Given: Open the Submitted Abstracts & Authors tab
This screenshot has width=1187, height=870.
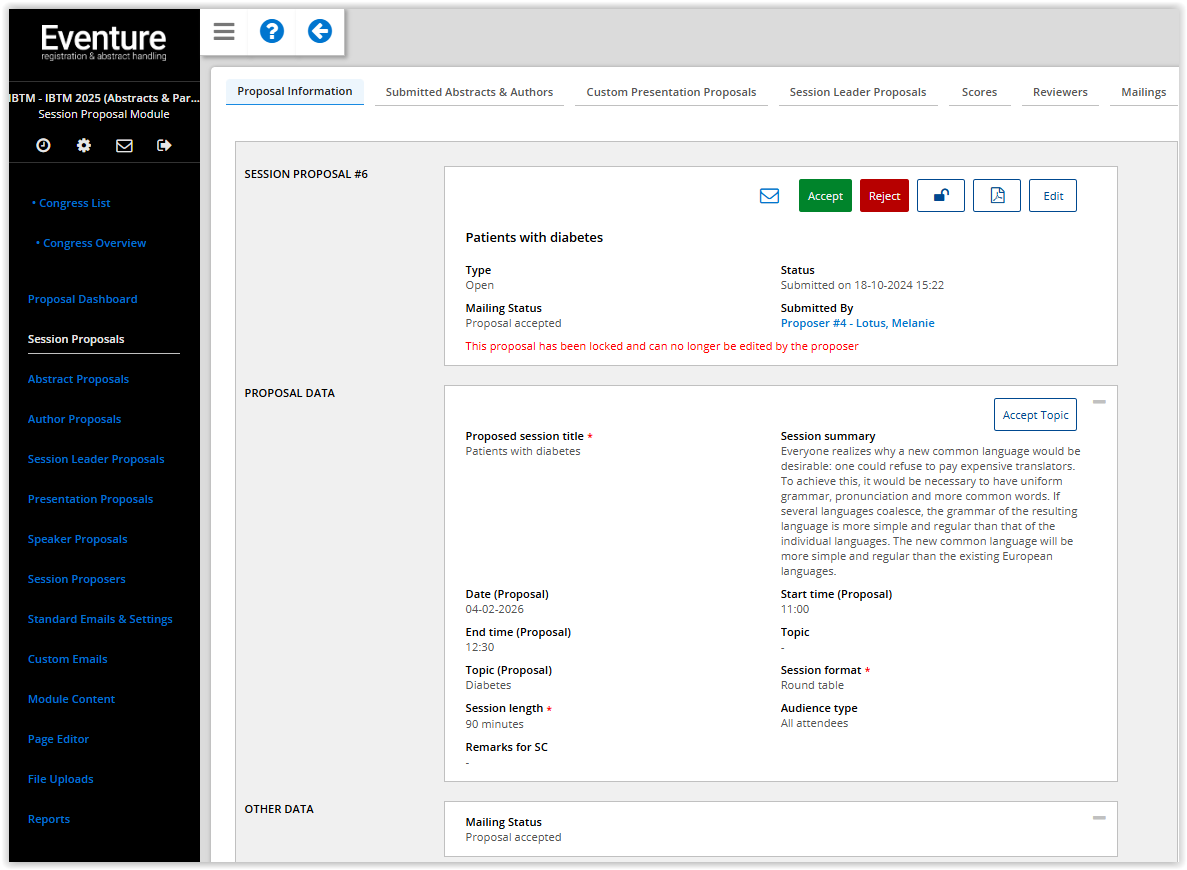Looking at the screenshot, I should coord(469,92).
